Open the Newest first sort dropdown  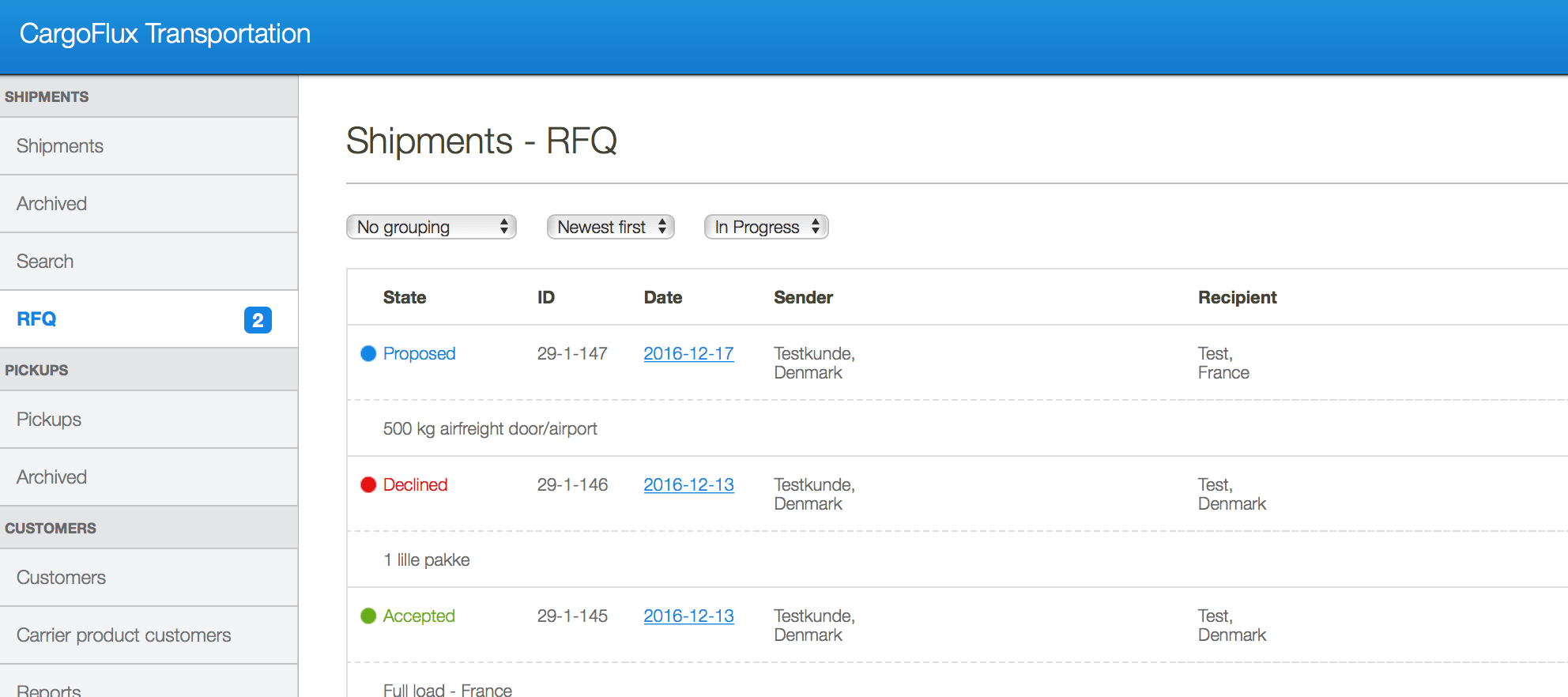611,227
